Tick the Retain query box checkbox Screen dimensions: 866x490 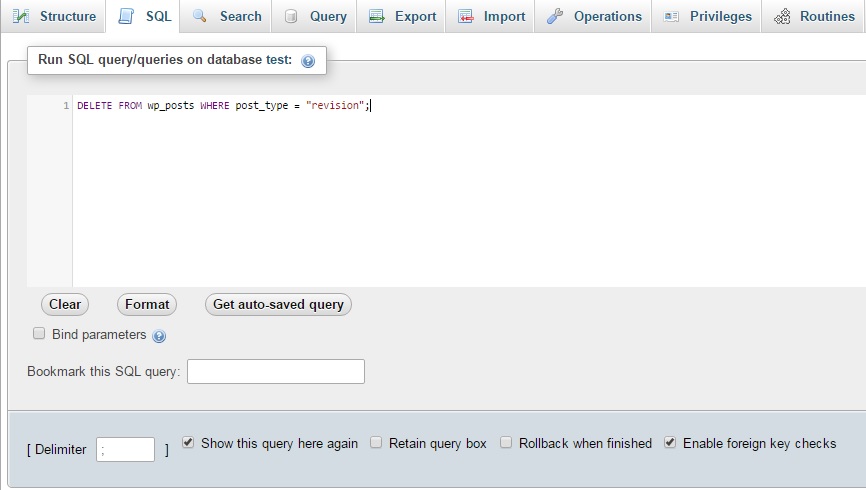pos(376,442)
